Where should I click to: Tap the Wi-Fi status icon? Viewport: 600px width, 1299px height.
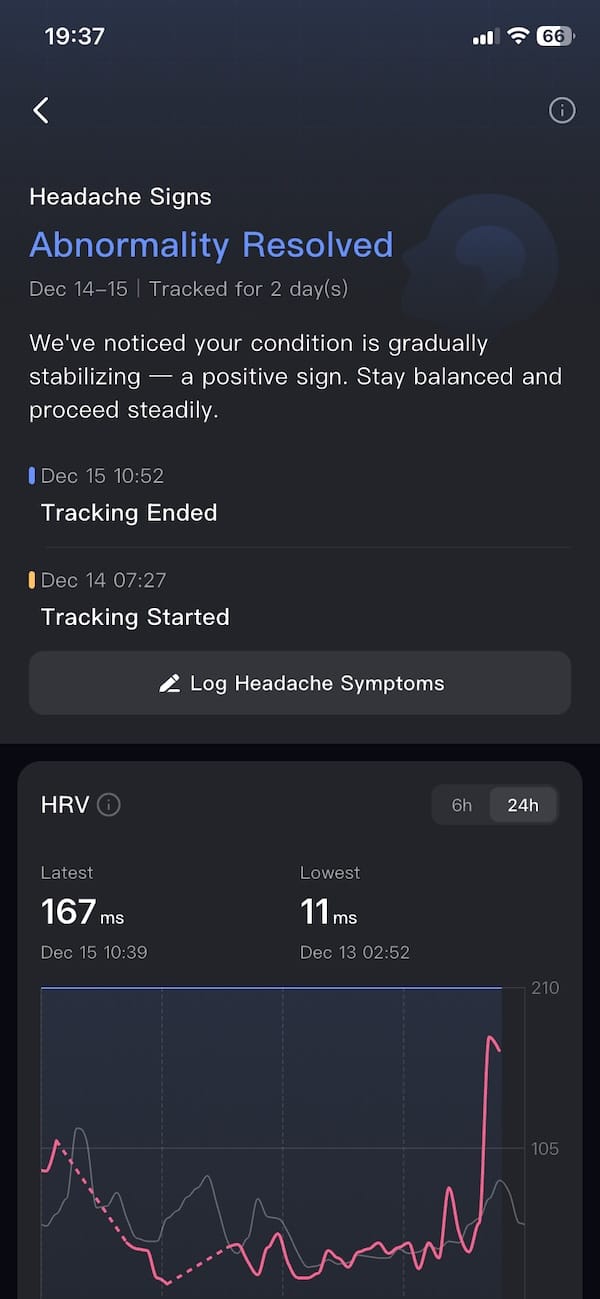coord(518,36)
